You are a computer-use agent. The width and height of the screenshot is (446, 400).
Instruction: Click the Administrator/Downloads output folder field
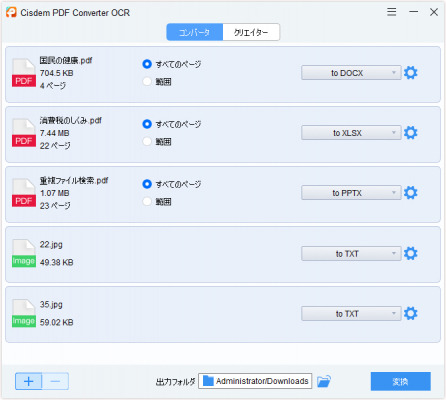pos(255,381)
